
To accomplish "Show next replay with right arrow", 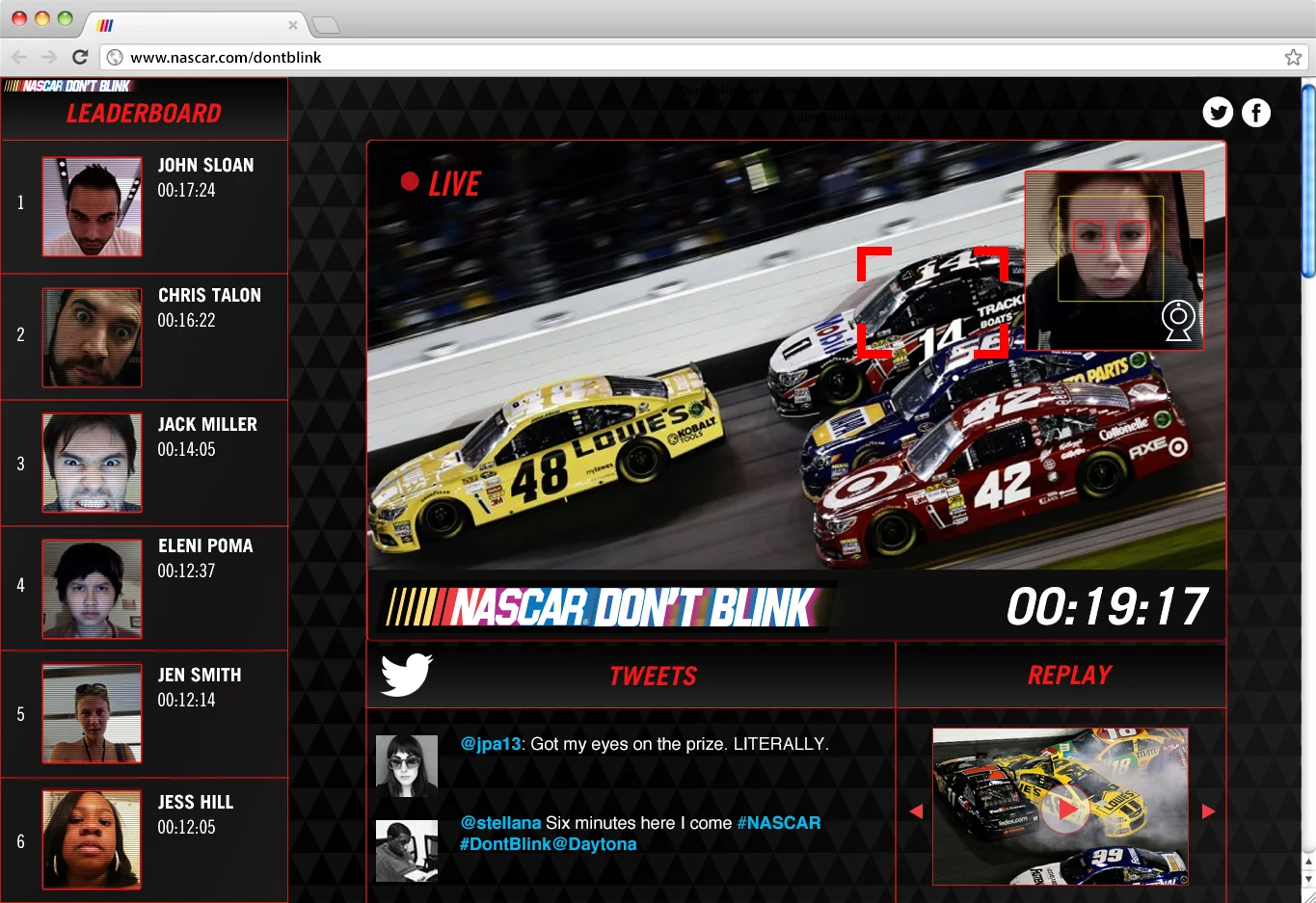I will coord(1208,811).
